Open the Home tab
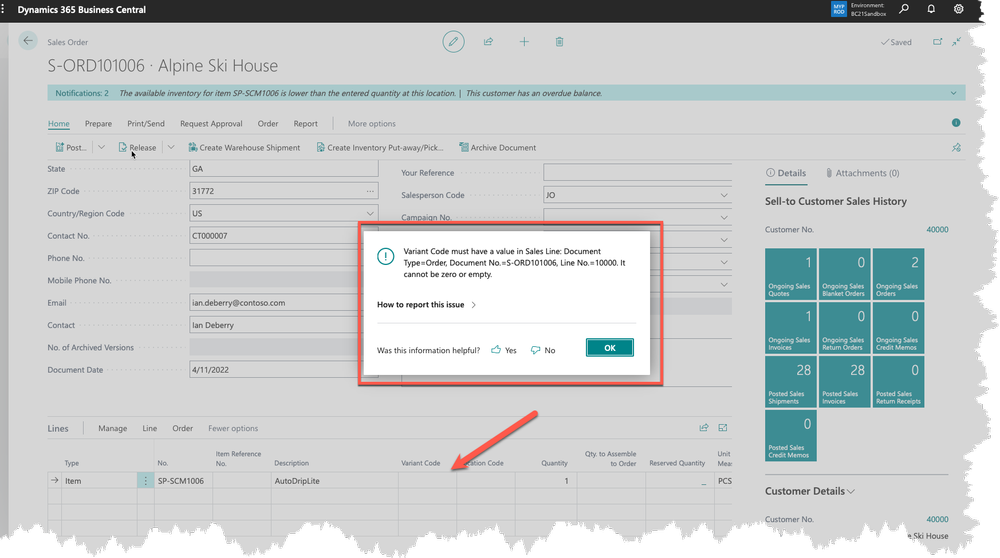The height and width of the screenshot is (558, 1000). point(59,124)
